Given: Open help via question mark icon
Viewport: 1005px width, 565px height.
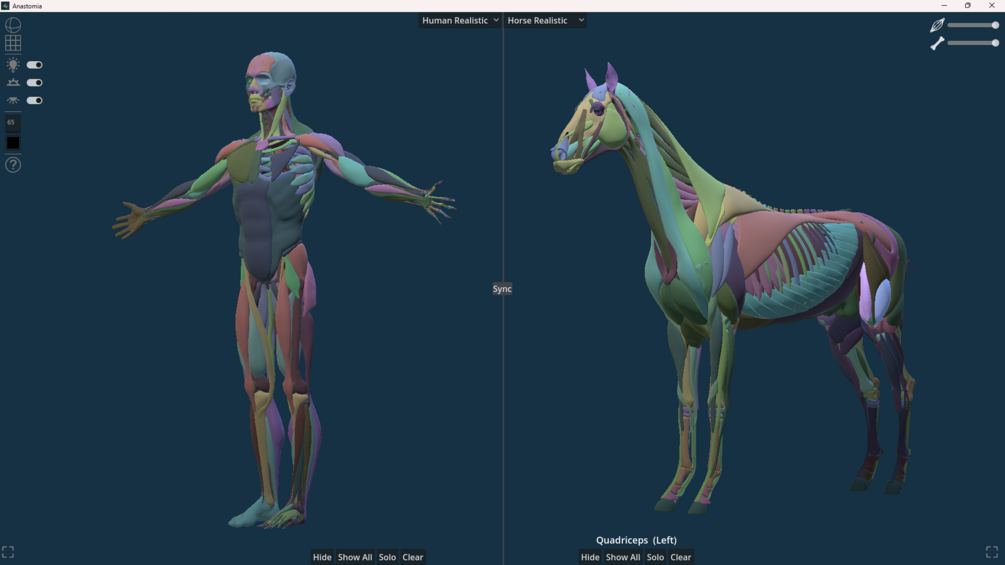Looking at the screenshot, I should pyautogui.click(x=13, y=165).
